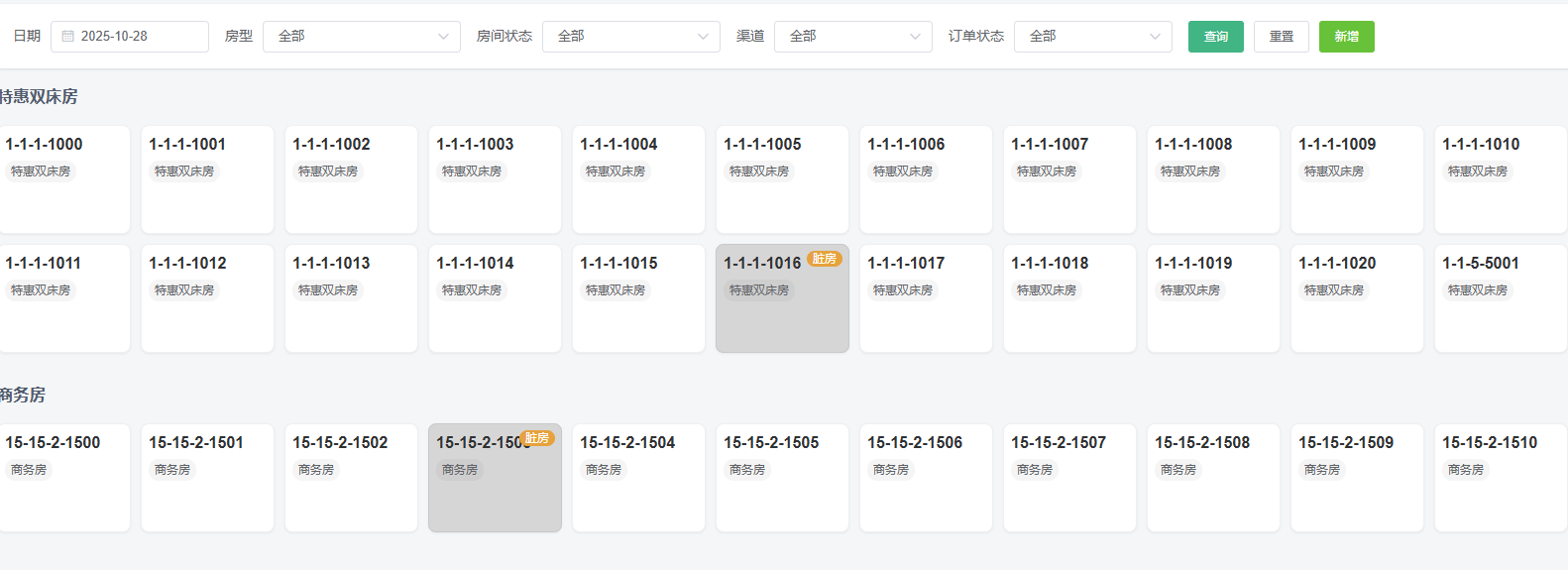The image size is (1568, 570).
Task: Click the calendar icon in date field
Action: click(68, 37)
